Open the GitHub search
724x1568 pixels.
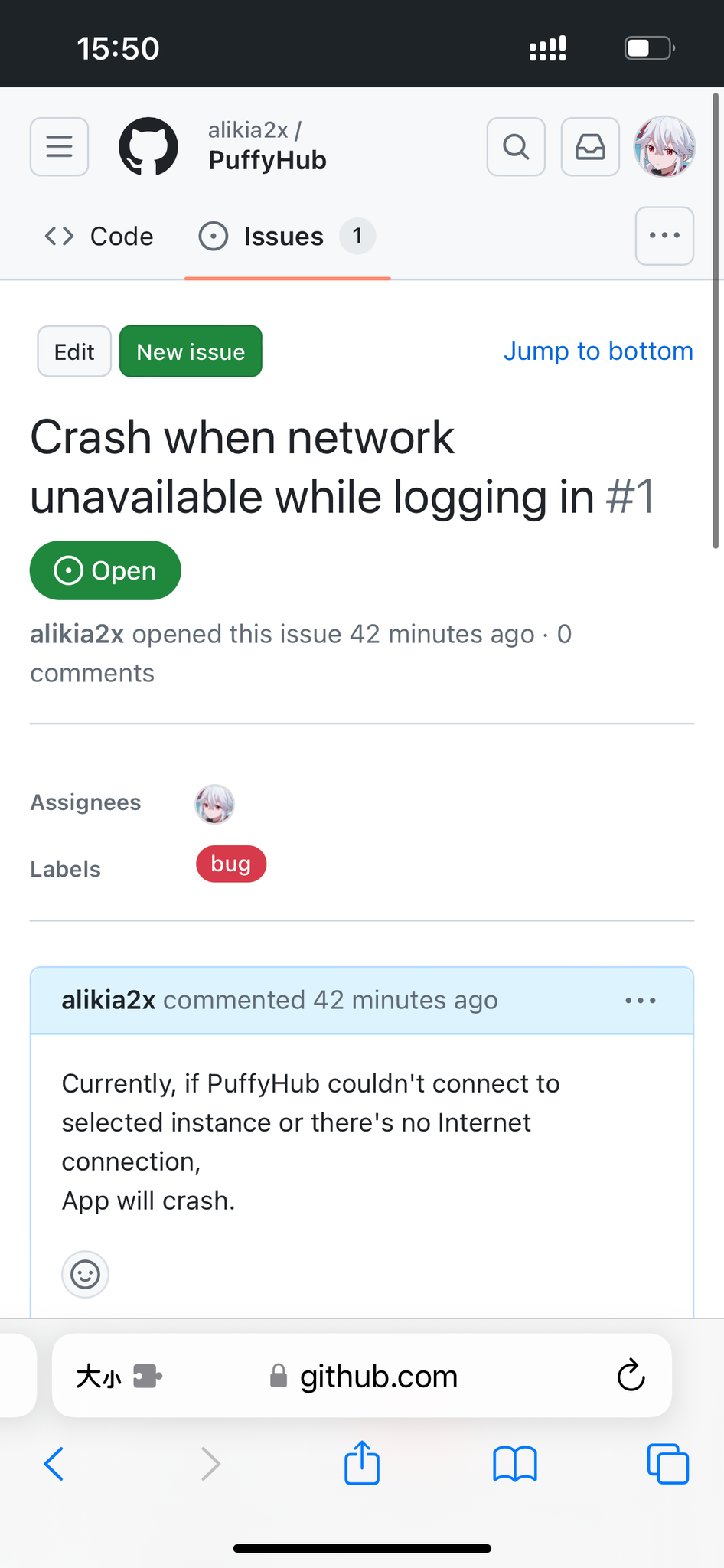[516, 146]
